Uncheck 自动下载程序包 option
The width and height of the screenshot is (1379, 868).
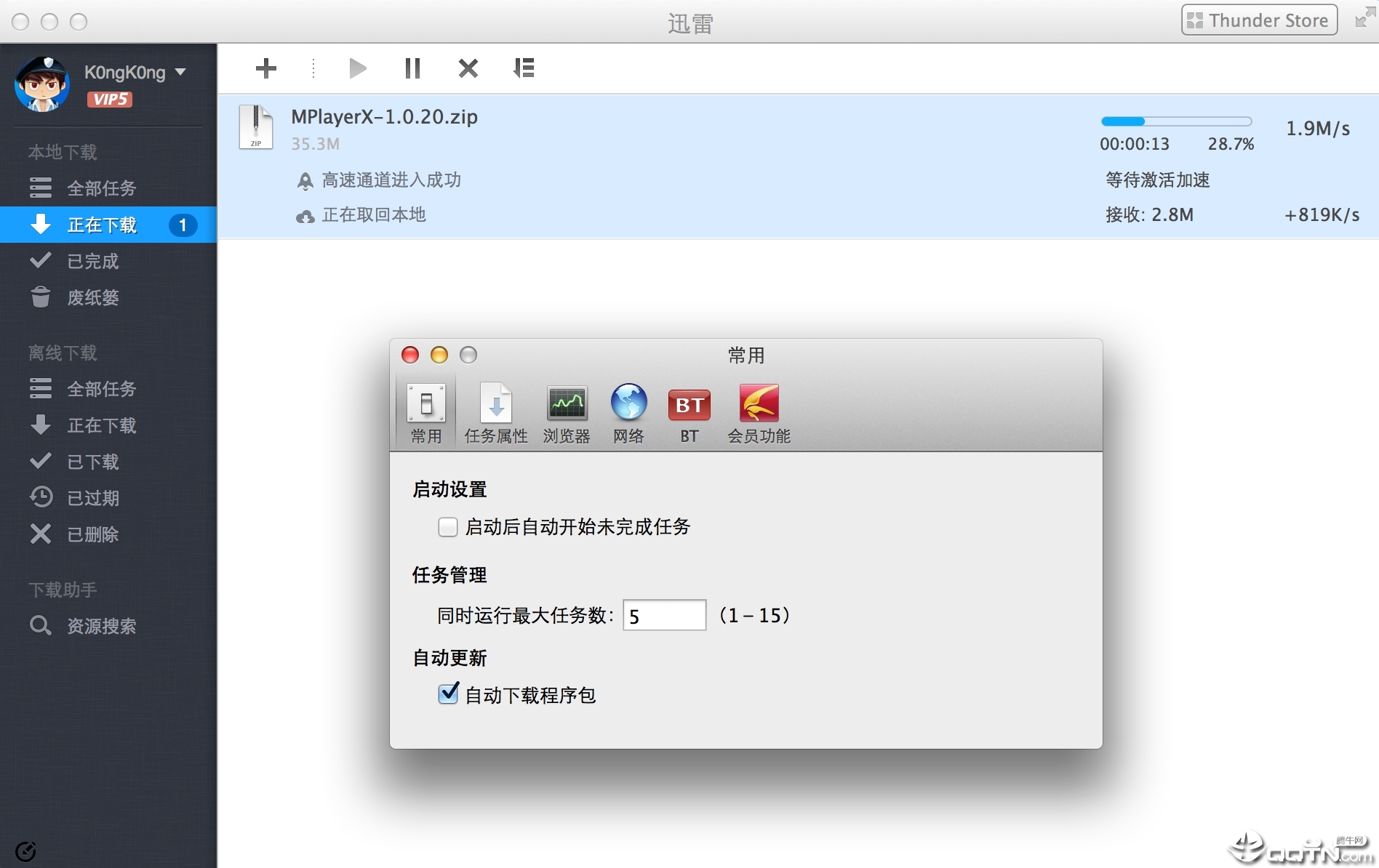tap(448, 695)
